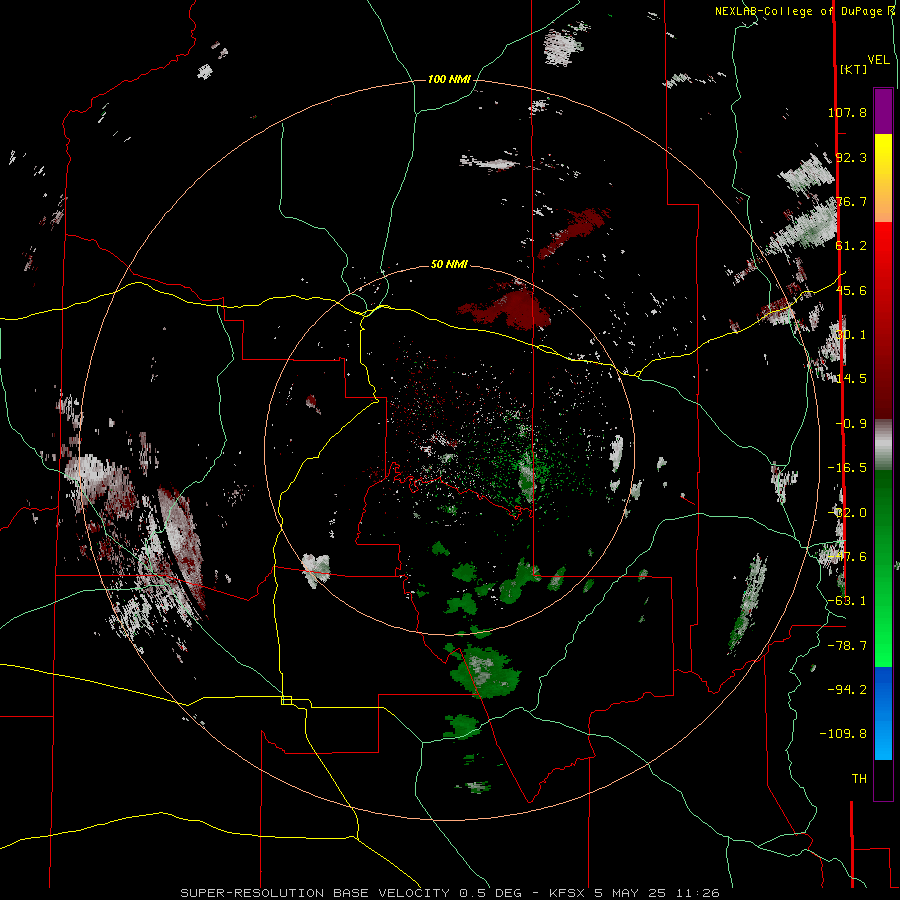Image resolution: width=900 pixels, height=900 pixels.
Task: Click the -78.7 velocity scale value
Action: coord(847,646)
